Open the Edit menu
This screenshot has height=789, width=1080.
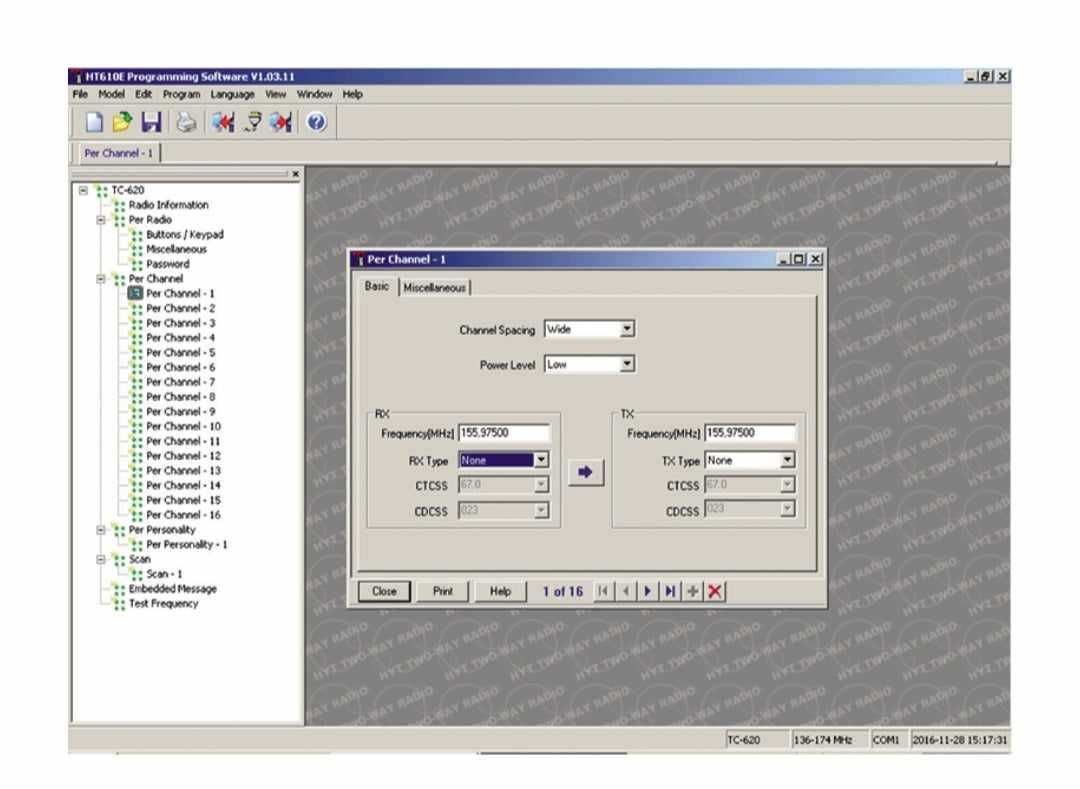[x=143, y=94]
